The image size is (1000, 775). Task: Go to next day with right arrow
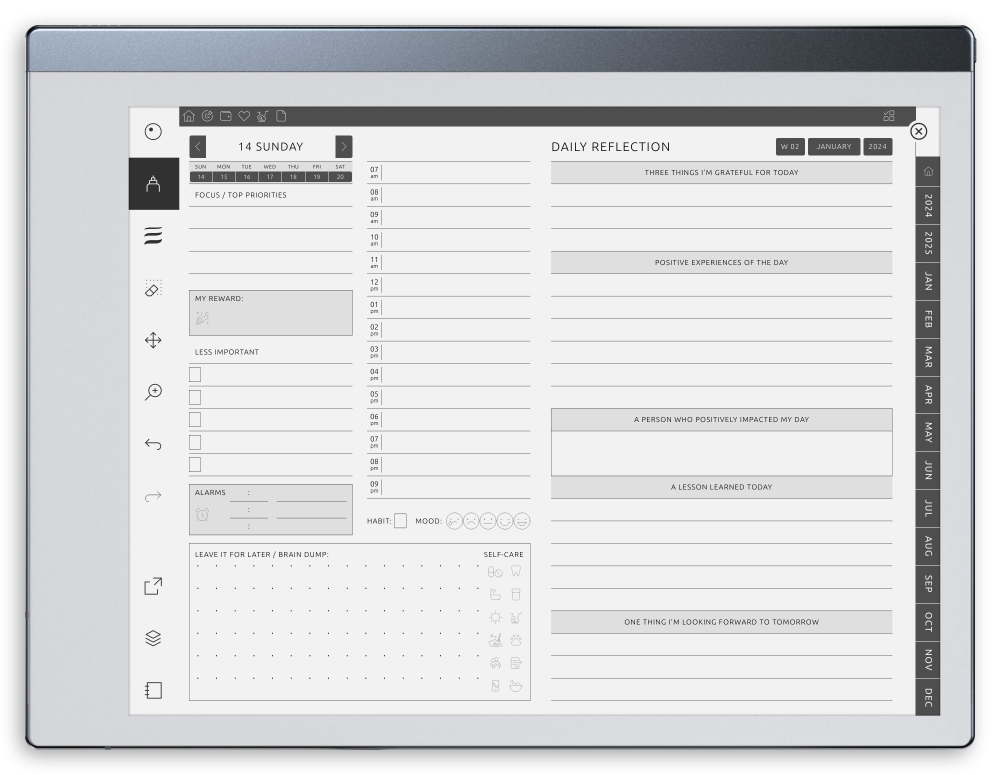point(344,147)
